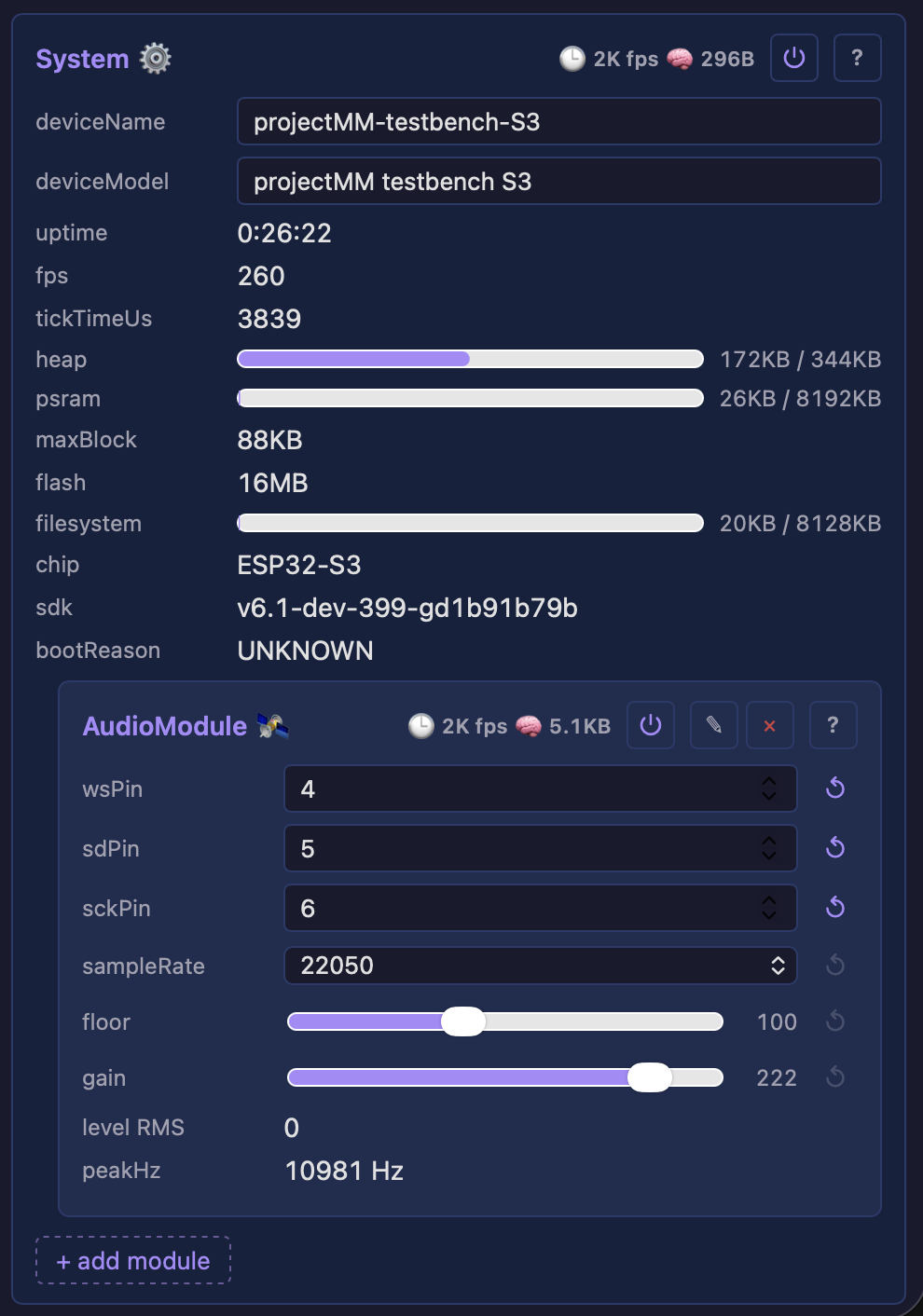The height and width of the screenshot is (1316, 923).
Task: Click into the deviceName text field
Action: point(559,122)
